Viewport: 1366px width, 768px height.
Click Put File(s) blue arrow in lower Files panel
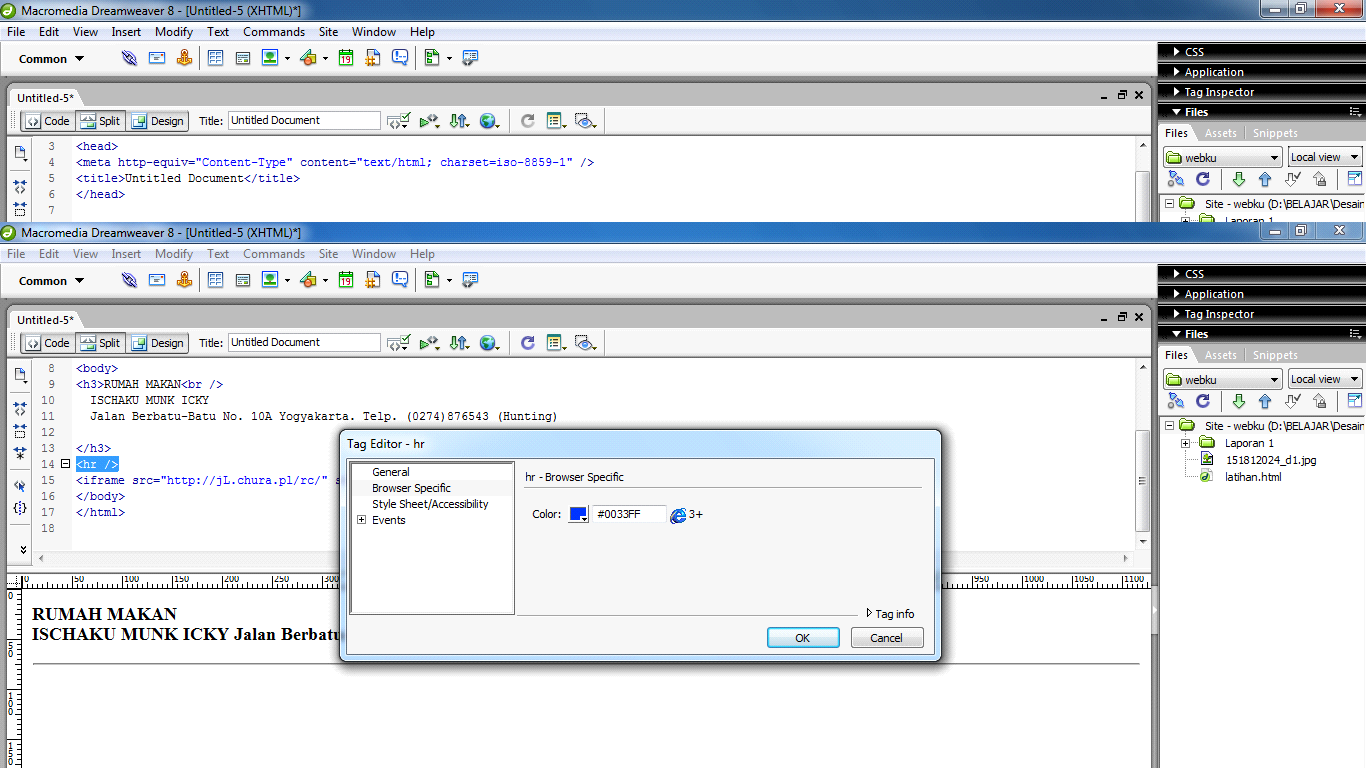[x=1265, y=401]
